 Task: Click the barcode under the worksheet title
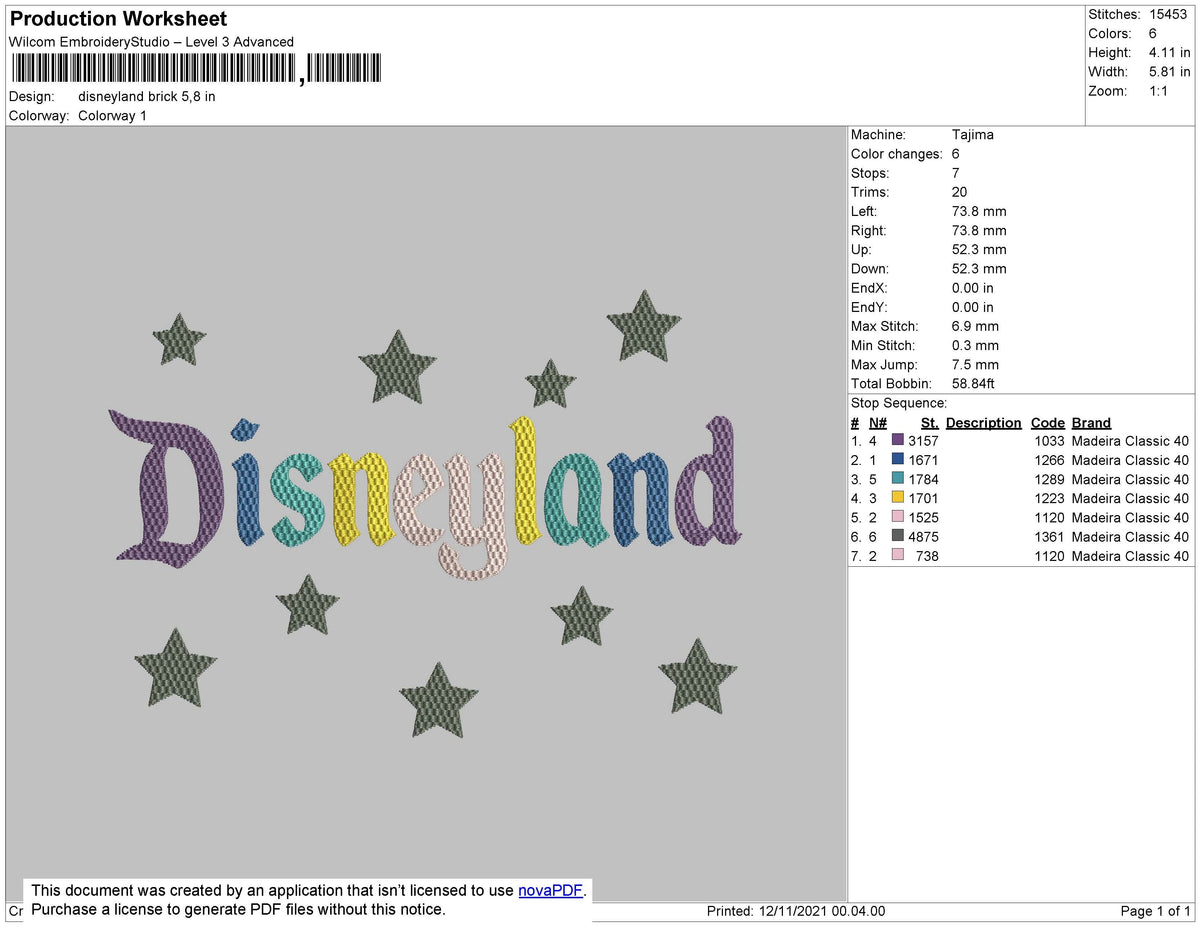(196, 68)
